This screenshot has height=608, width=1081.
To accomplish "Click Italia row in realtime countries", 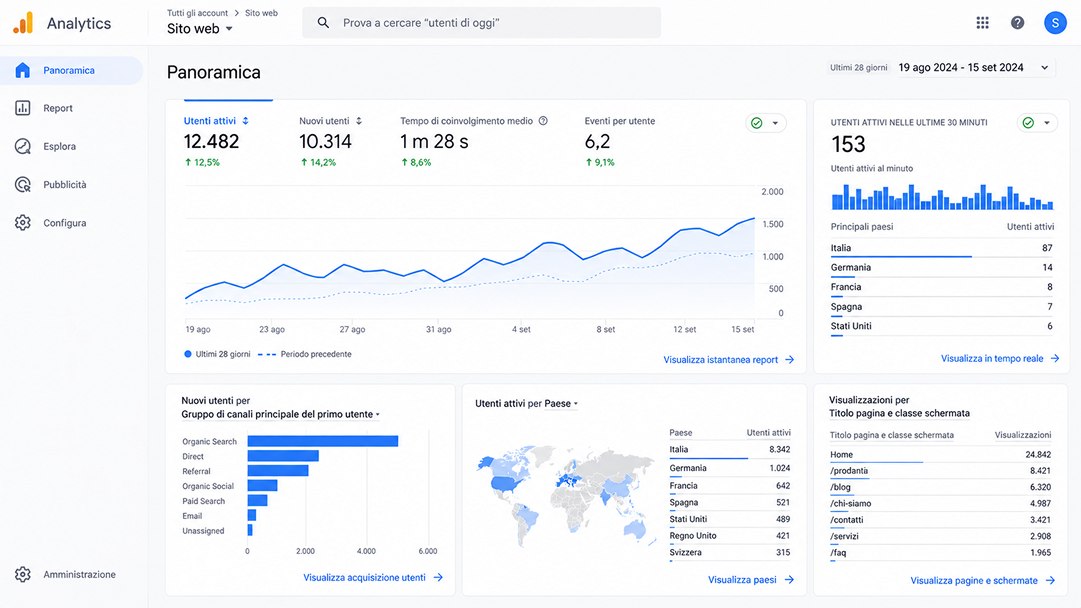I will [942, 248].
